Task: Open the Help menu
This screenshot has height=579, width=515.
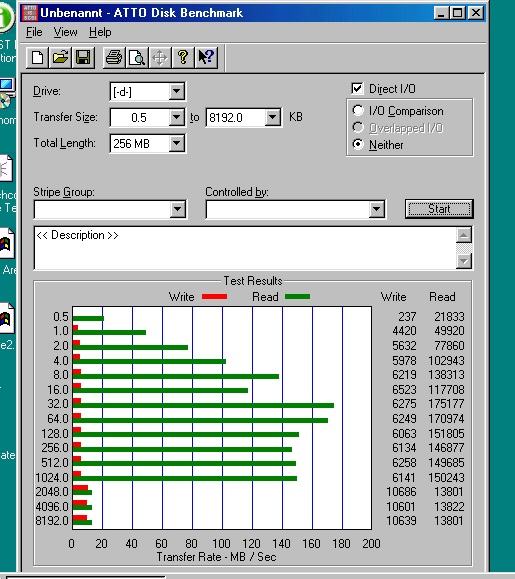Action: 100,32
